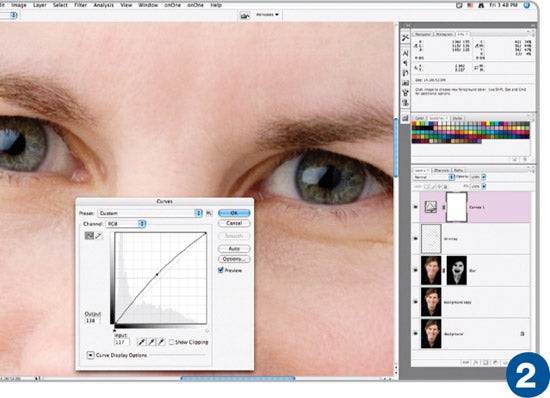550x398 pixels.
Task: Click the lock icon on Background layer
Action: (x=522, y=334)
